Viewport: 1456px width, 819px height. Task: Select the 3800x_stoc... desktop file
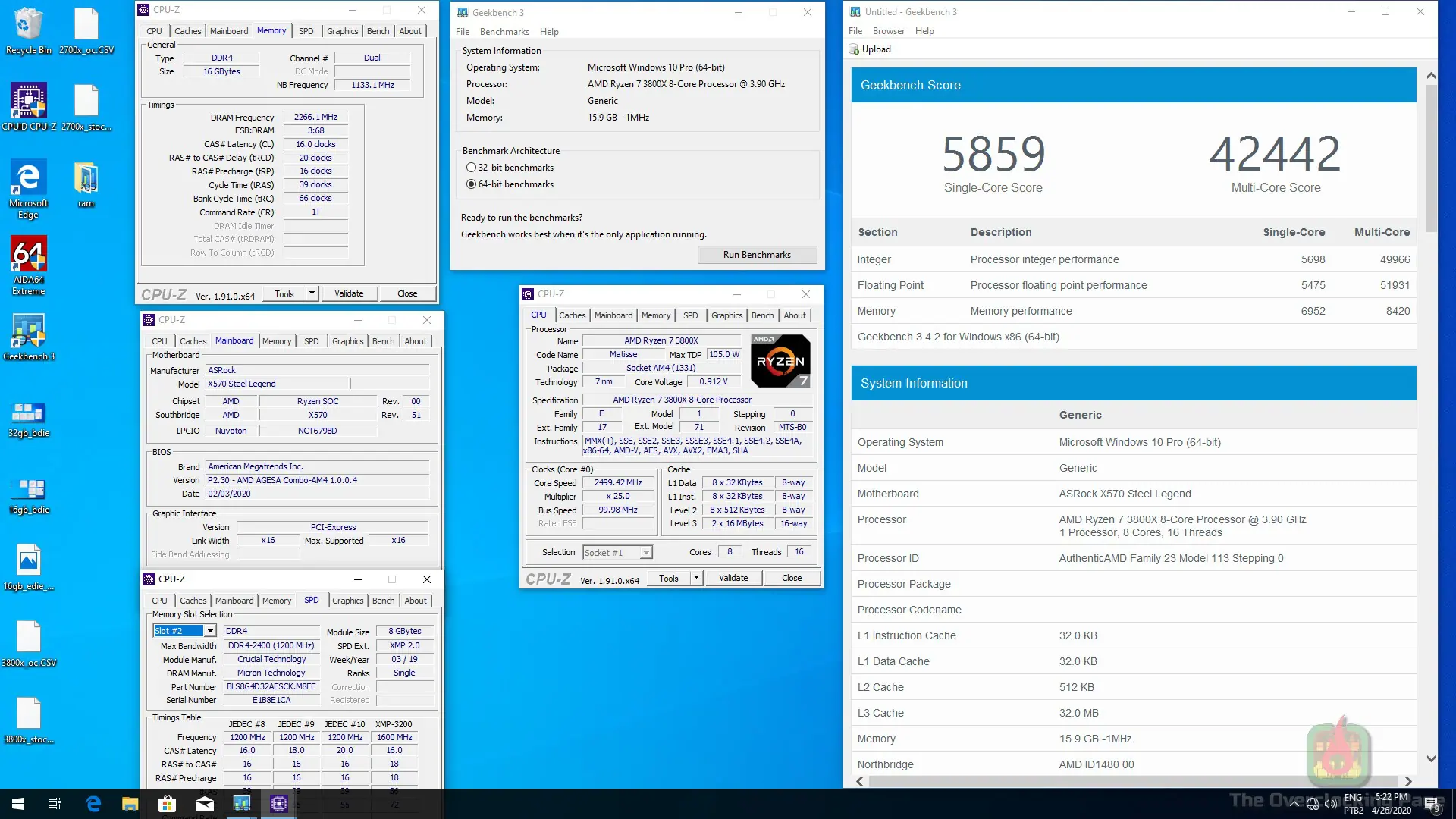(x=29, y=720)
